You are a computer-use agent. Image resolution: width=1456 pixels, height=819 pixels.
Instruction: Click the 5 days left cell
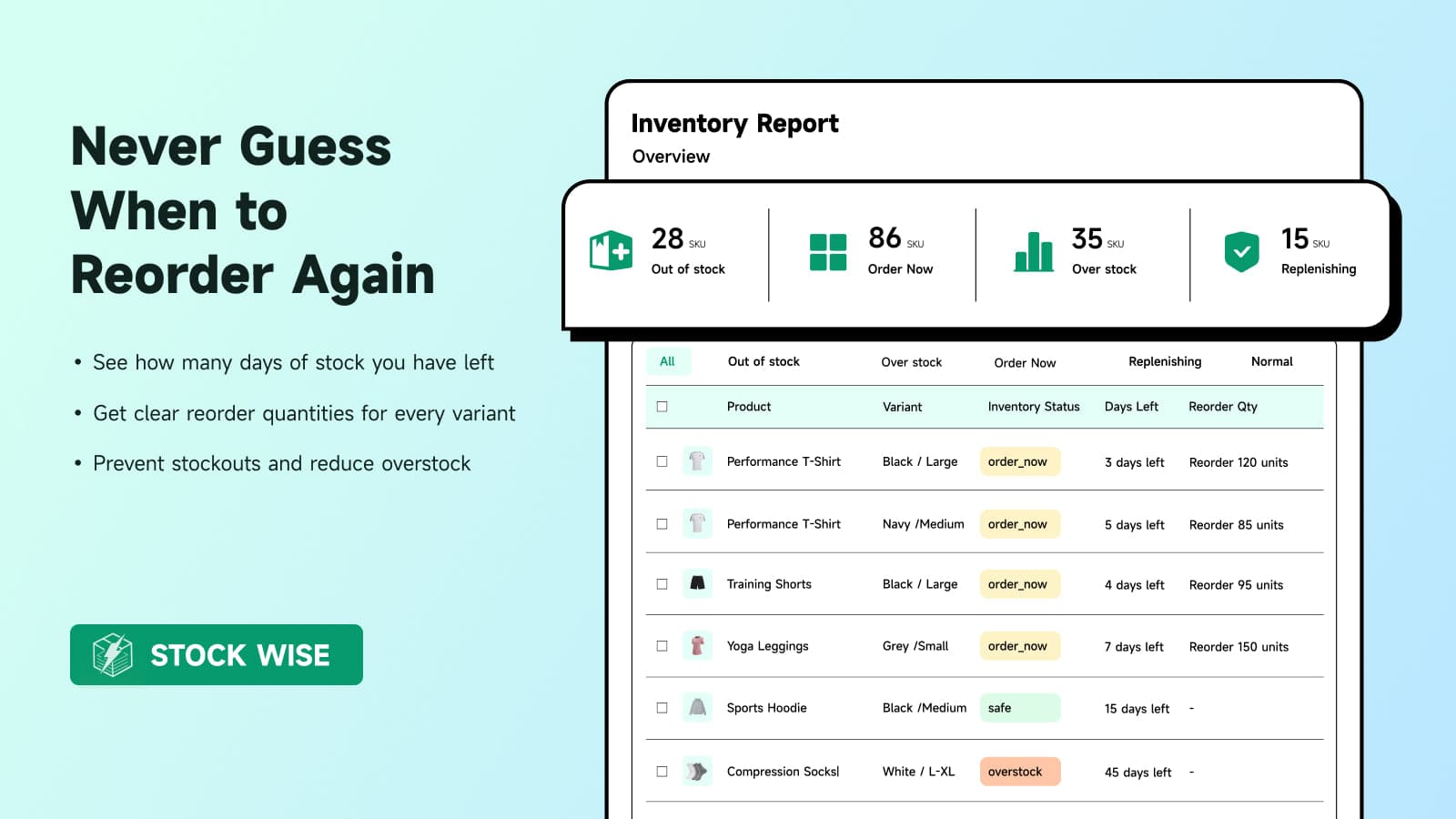[x=1134, y=525]
